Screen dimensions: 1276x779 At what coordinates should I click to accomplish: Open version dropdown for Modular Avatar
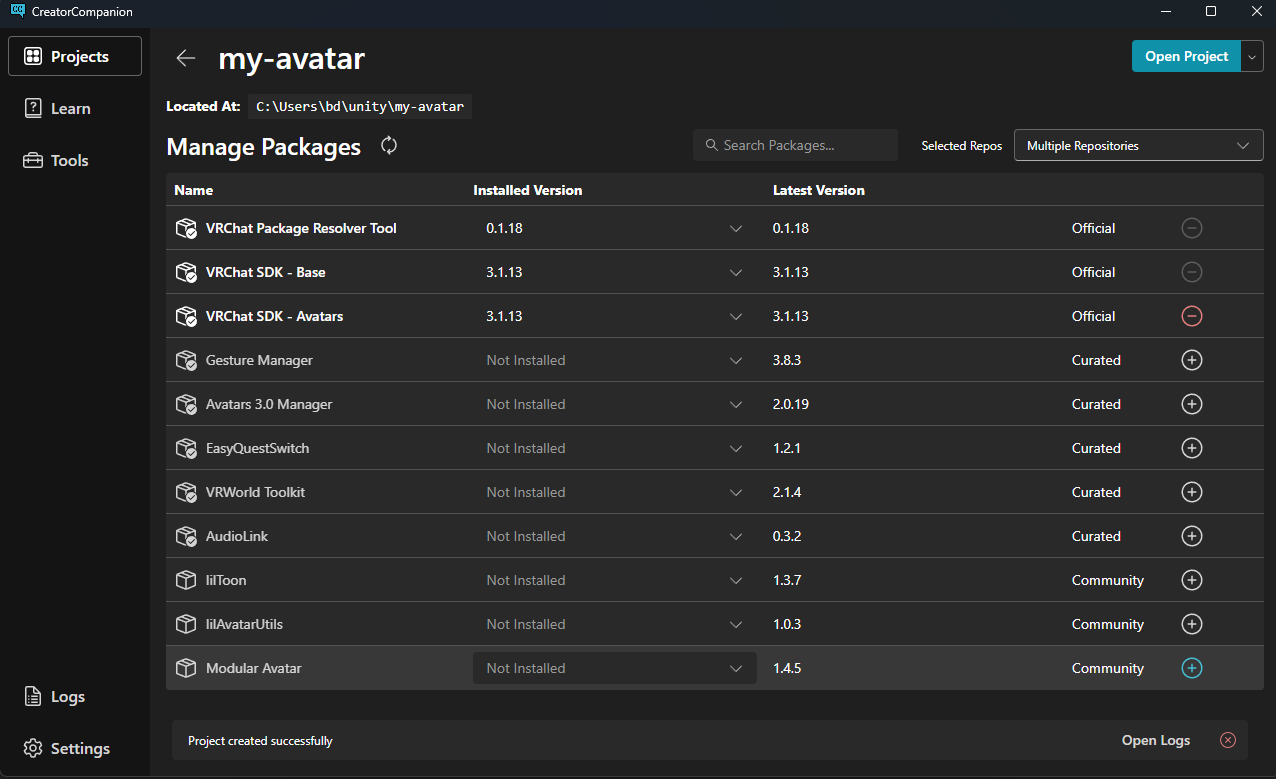614,668
